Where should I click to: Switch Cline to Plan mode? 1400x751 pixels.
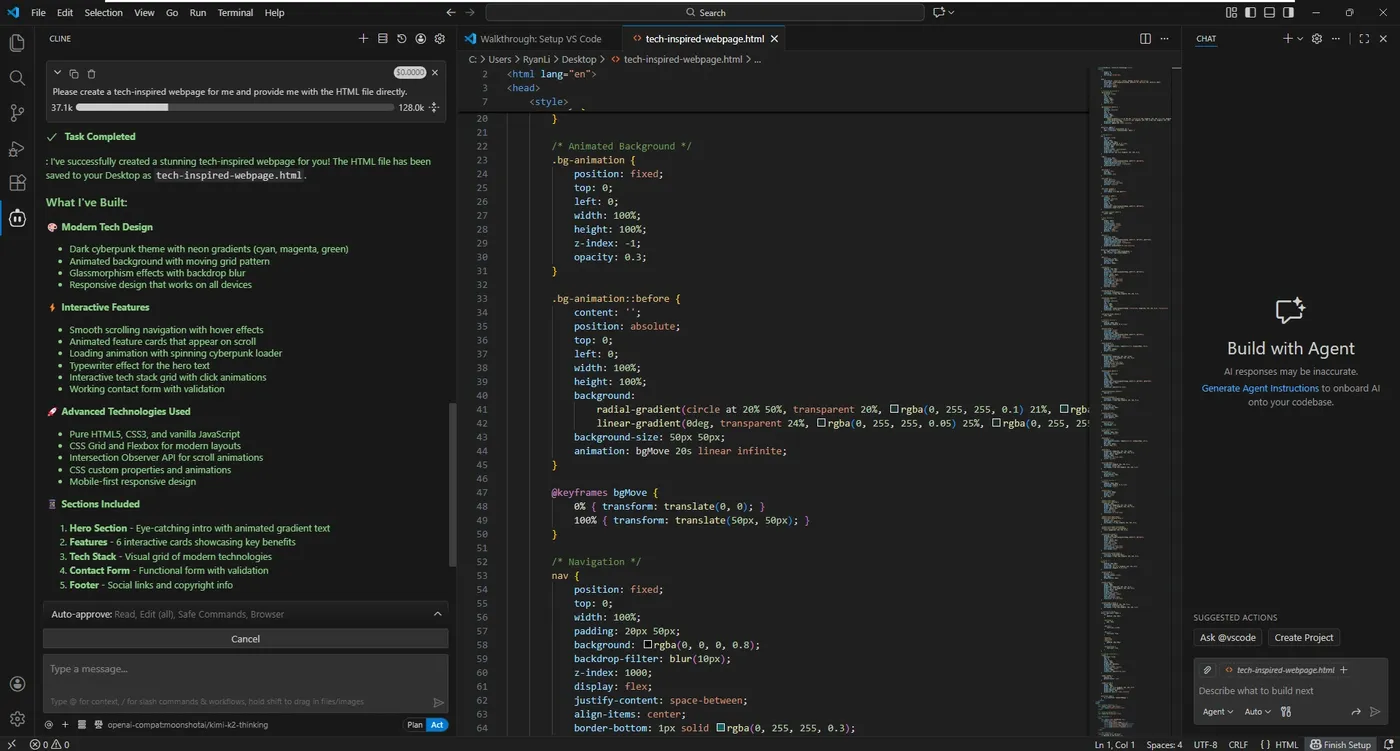[x=414, y=725]
